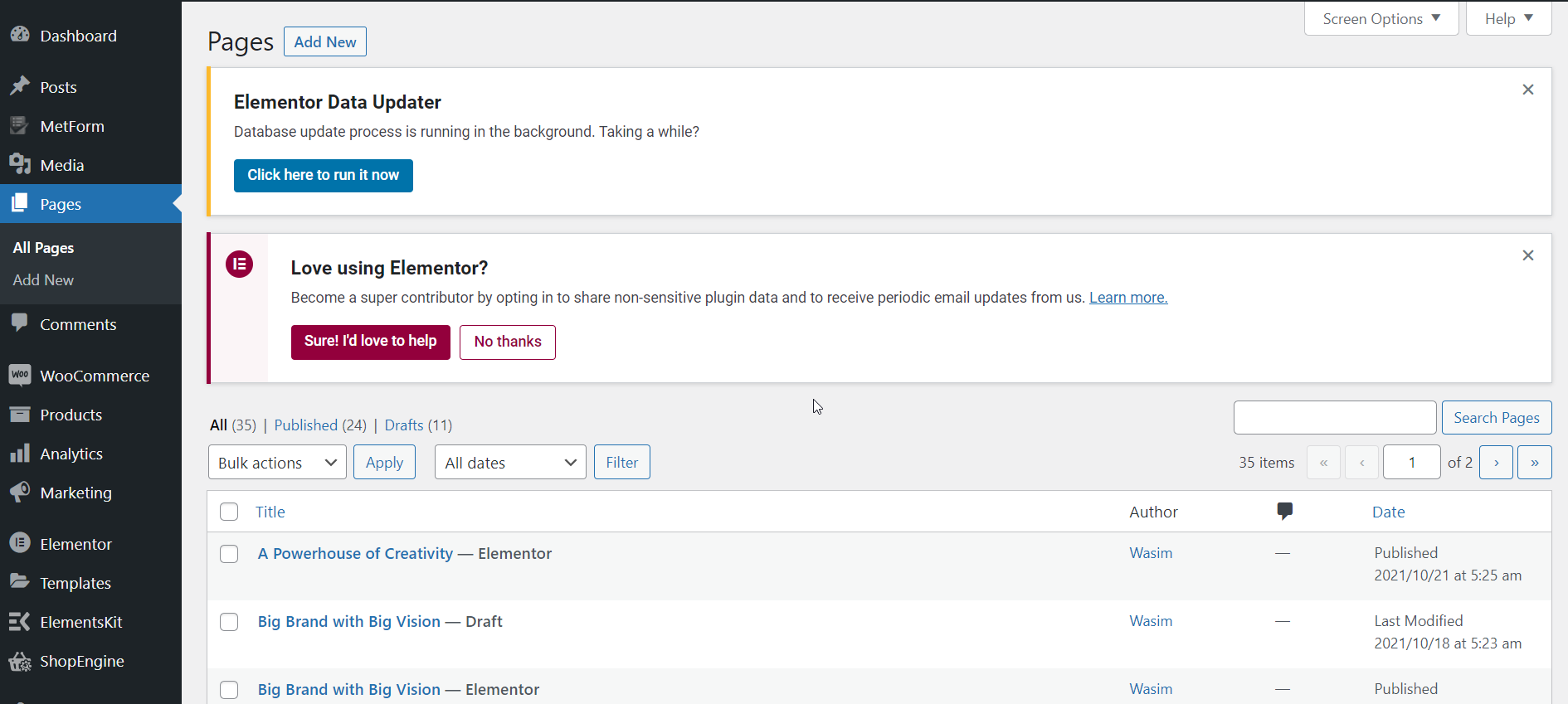Check the Big Brand with Big Vision Draft row
Viewport: 1568px width, 704px height.
(229, 622)
